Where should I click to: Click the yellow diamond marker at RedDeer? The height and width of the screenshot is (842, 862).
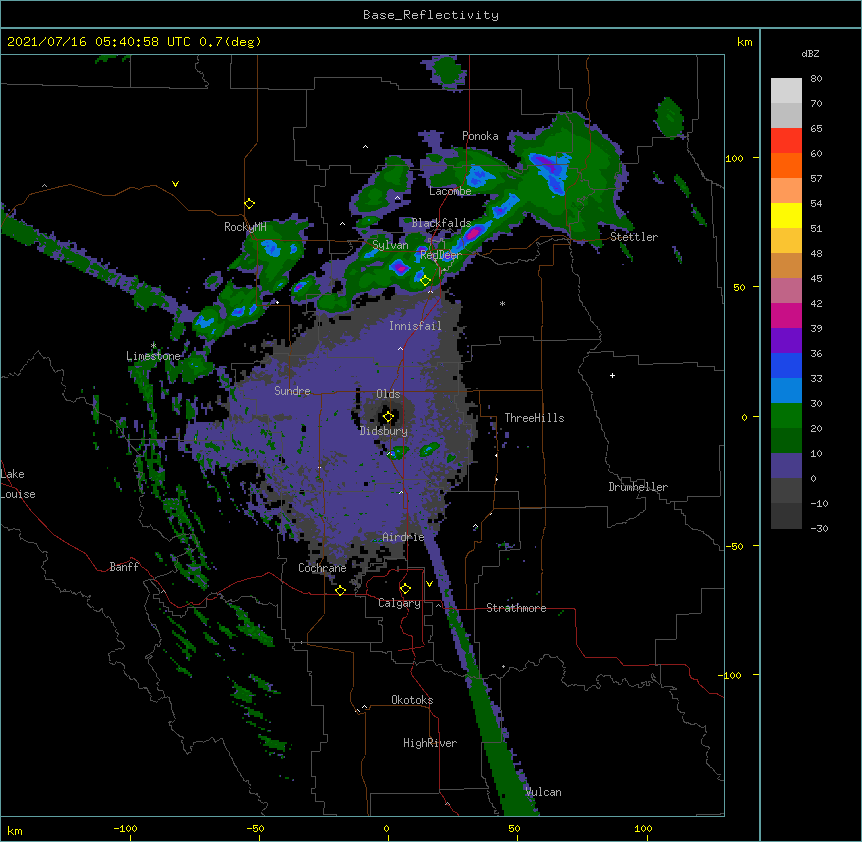coord(425,281)
